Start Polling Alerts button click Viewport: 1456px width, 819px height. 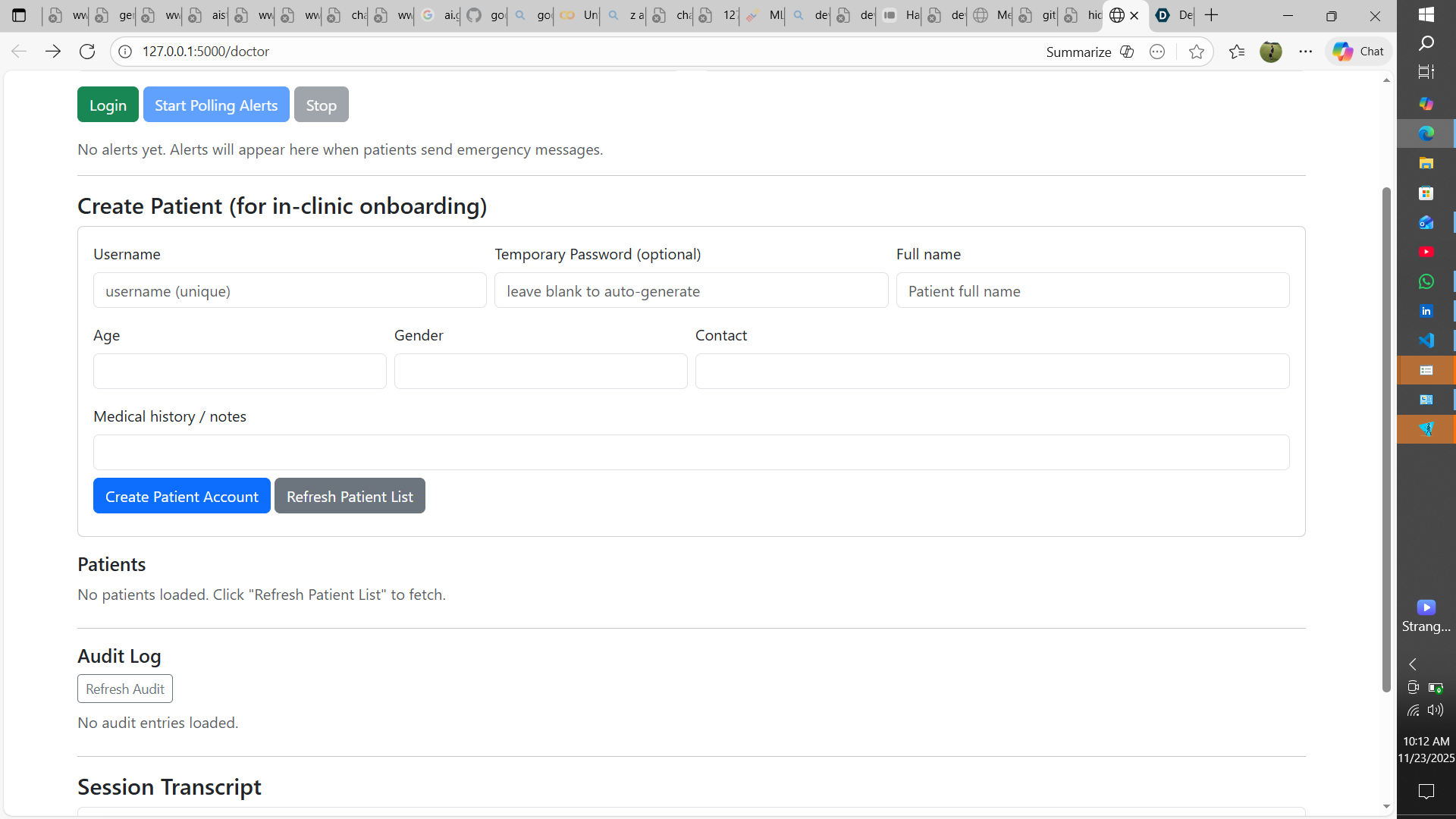216,105
